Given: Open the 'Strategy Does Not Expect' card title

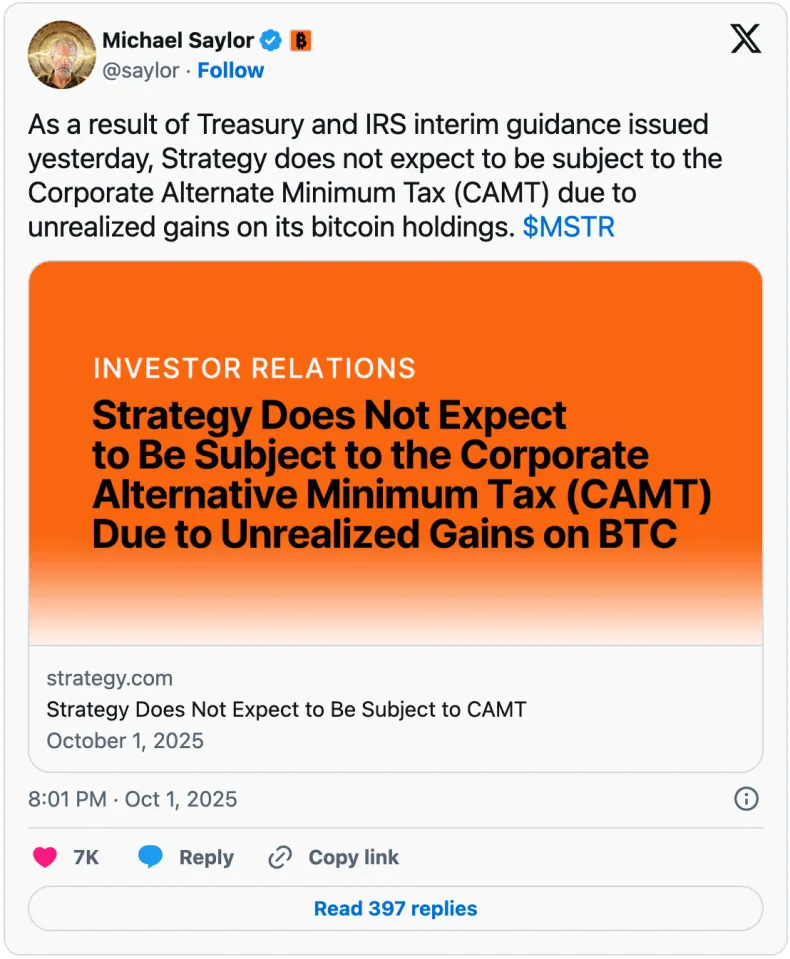Looking at the screenshot, I should pos(286,710).
